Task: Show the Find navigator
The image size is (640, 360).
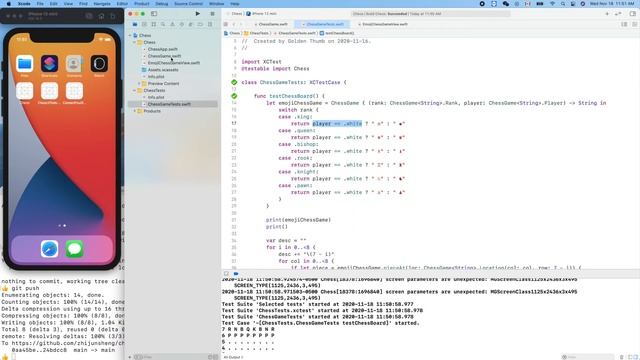Action: [163, 24]
